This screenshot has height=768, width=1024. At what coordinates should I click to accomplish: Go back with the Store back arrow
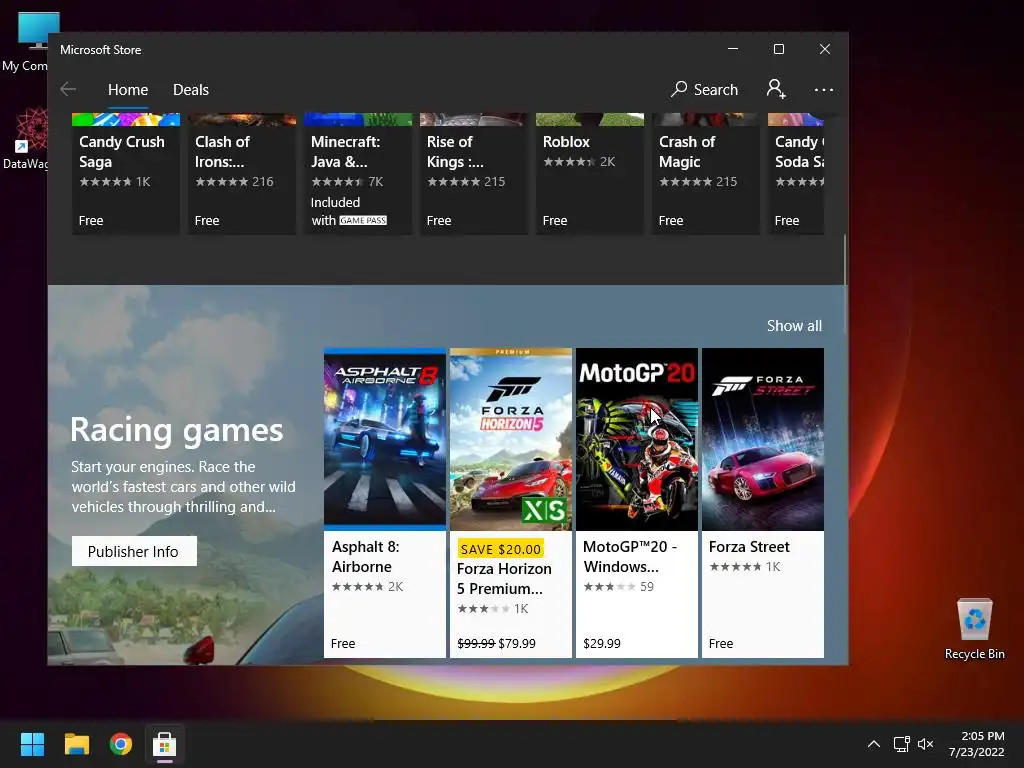point(68,89)
